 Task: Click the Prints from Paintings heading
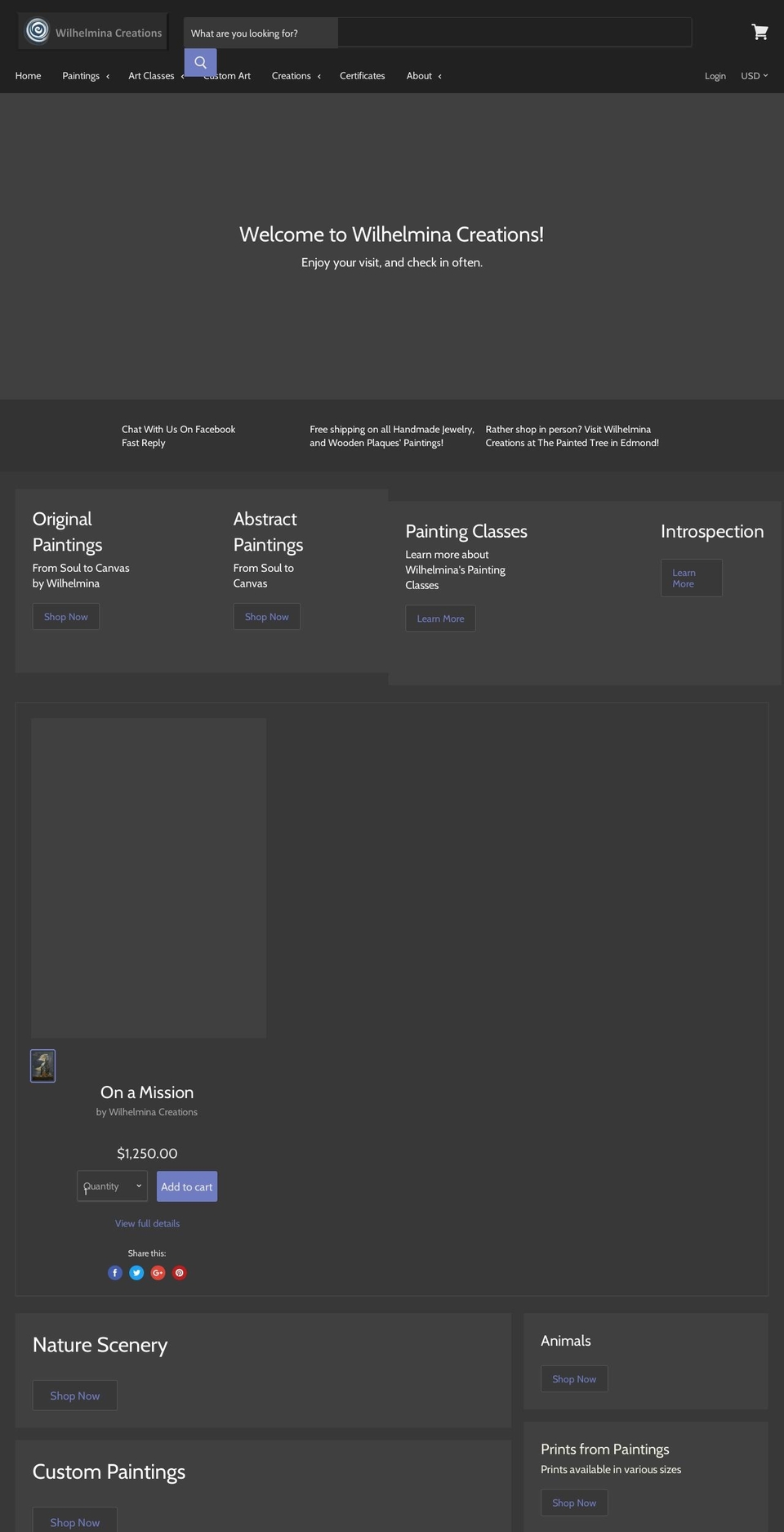click(x=605, y=1449)
